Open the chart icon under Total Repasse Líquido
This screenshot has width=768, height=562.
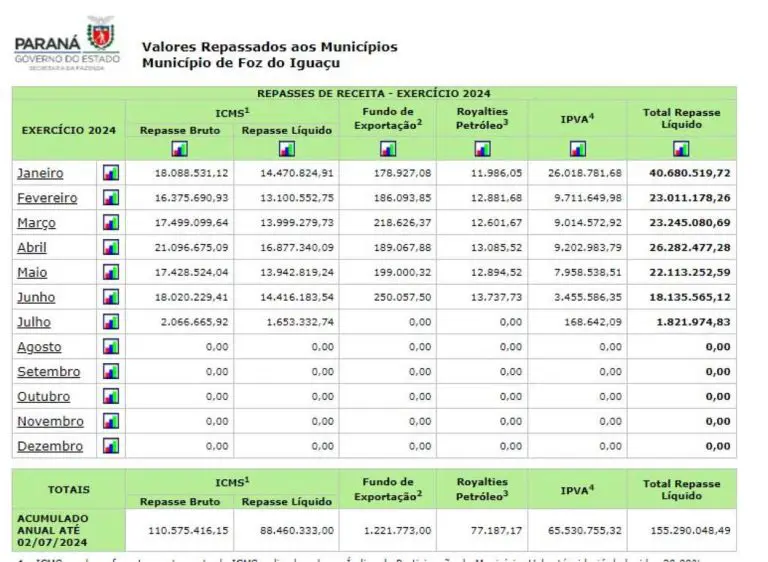coord(681,149)
